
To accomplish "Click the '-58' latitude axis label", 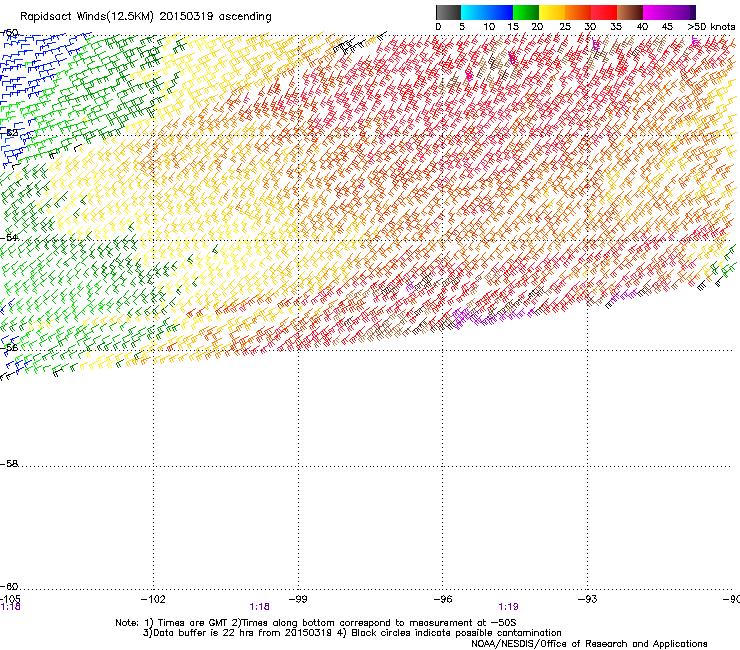I will click(9, 464).
